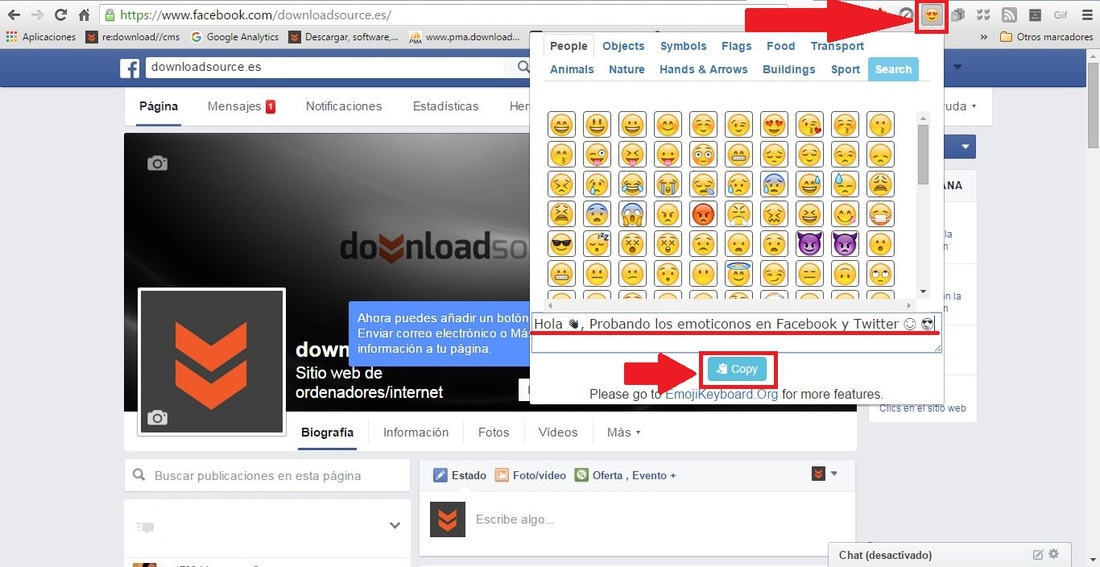Switch to Buildings emoji tab
Screen dimensions: 1100x567
[789, 69]
